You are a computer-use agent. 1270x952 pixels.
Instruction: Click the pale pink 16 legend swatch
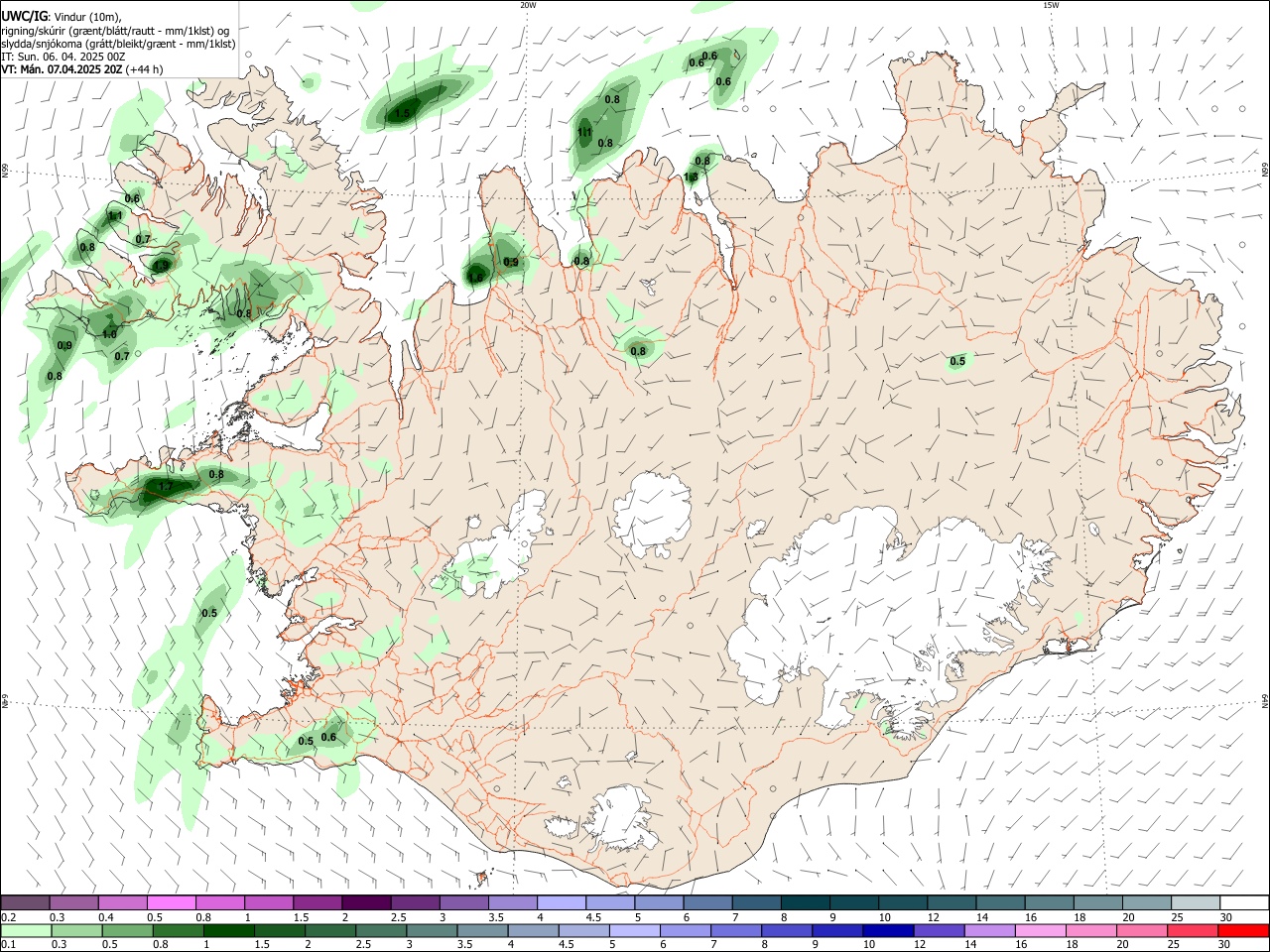click(1039, 930)
